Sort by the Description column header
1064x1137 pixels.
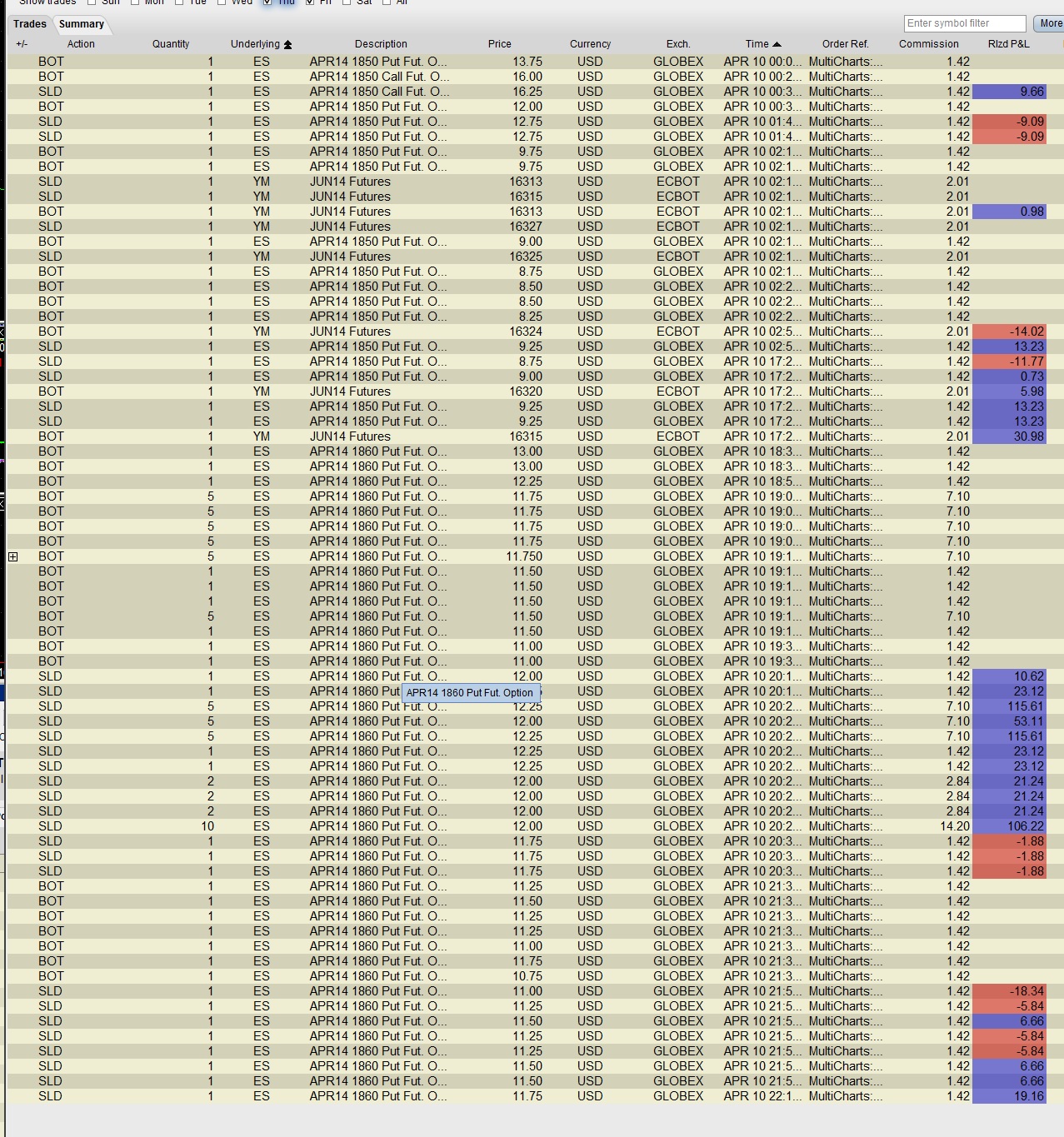coord(381,44)
